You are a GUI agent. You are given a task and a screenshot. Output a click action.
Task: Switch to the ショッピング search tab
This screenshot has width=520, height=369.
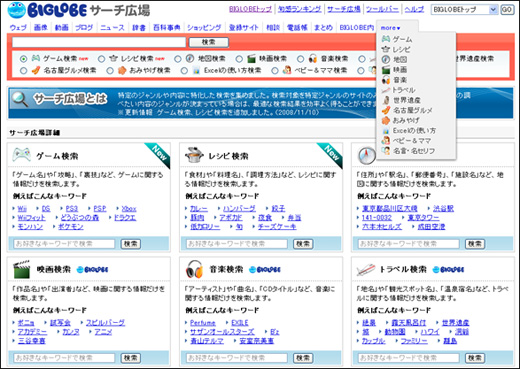click(x=204, y=28)
